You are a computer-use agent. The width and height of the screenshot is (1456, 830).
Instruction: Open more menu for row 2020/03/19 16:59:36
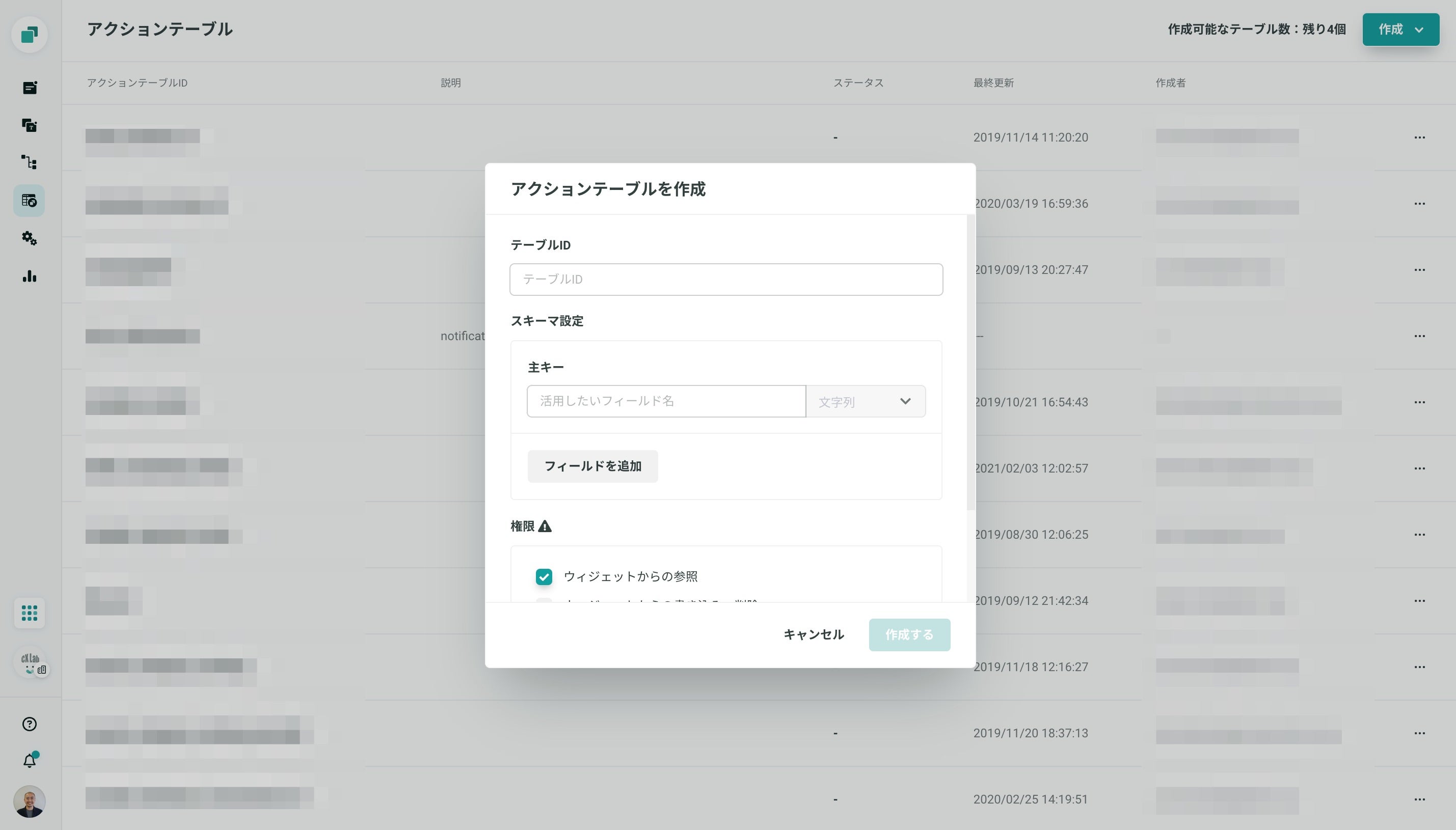click(x=1419, y=204)
